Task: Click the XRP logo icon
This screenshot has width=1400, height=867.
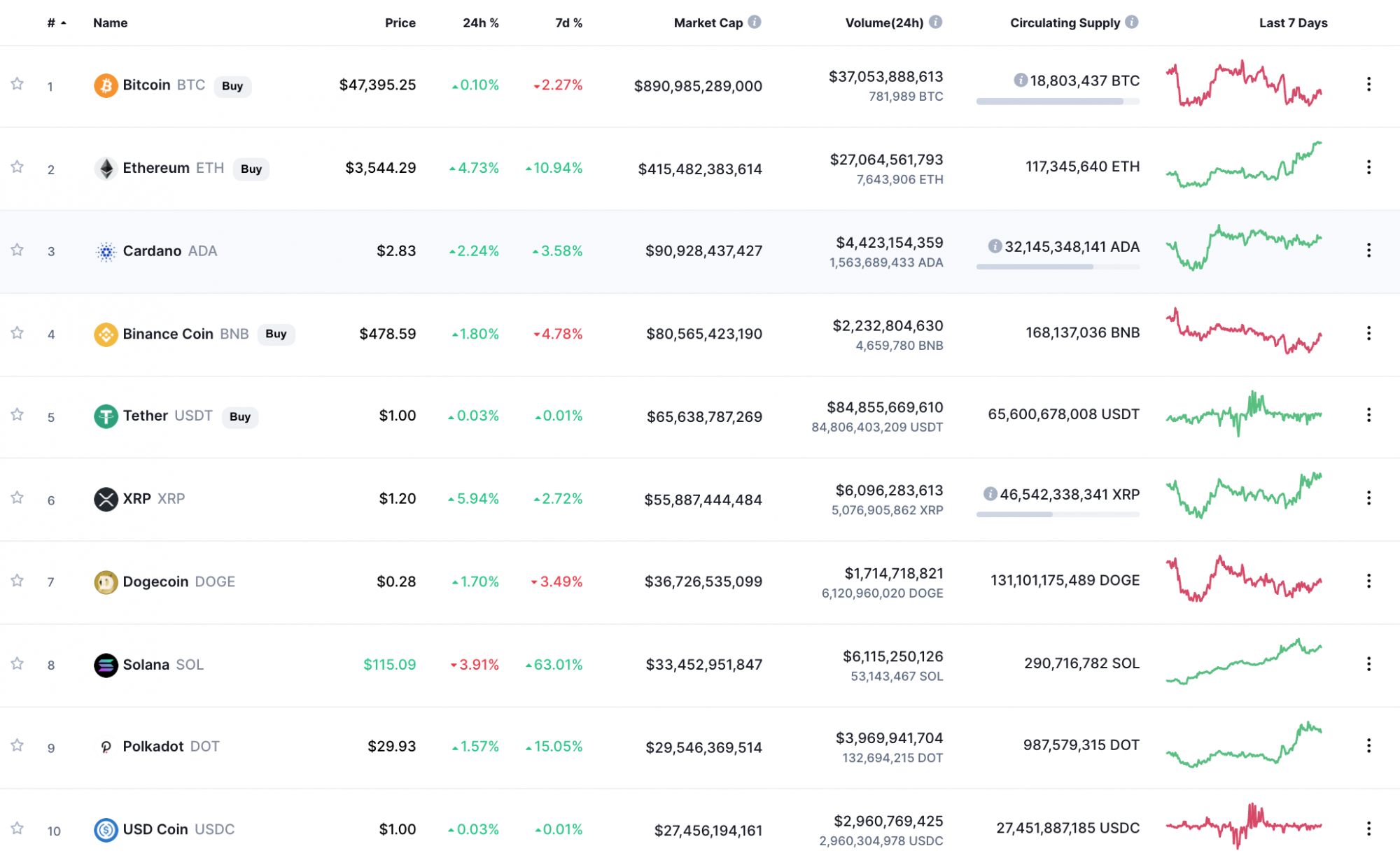Action: click(x=106, y=498)
